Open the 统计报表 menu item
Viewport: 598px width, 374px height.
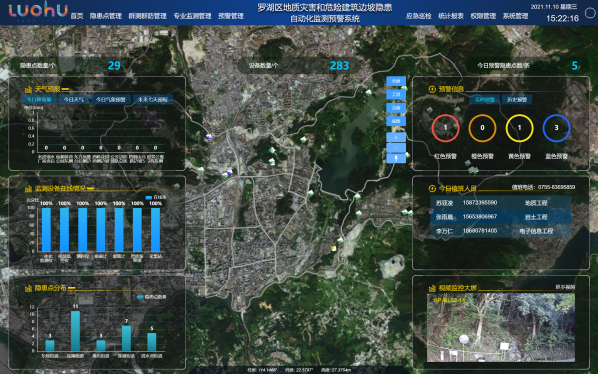point(451,16)
